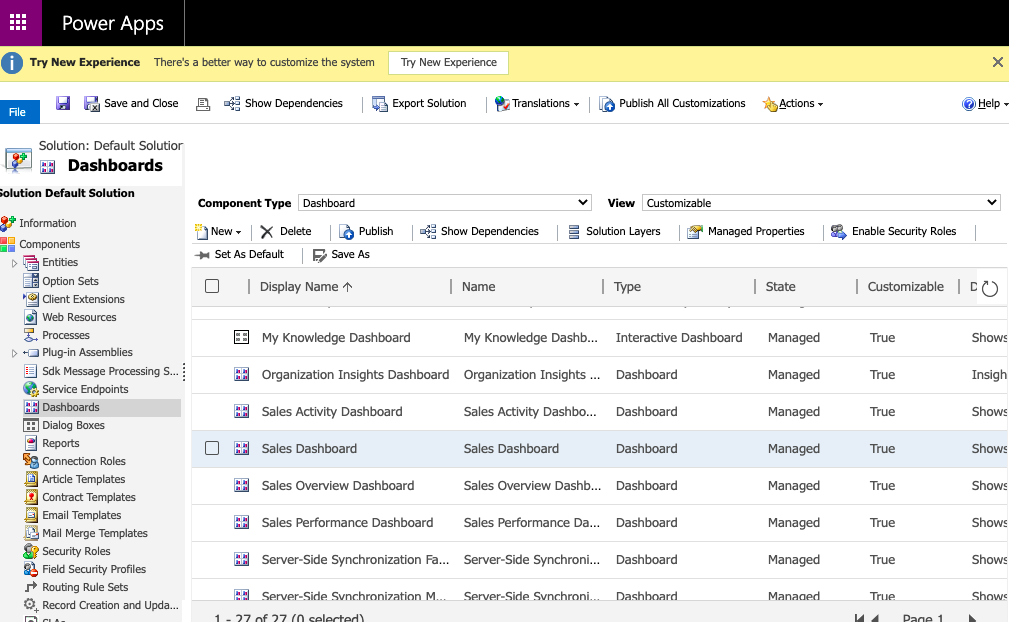Image resolution: width=1009 pixels, height=622 pixels.
Task: Sort by the State column header
Action: tap(781, 287)
